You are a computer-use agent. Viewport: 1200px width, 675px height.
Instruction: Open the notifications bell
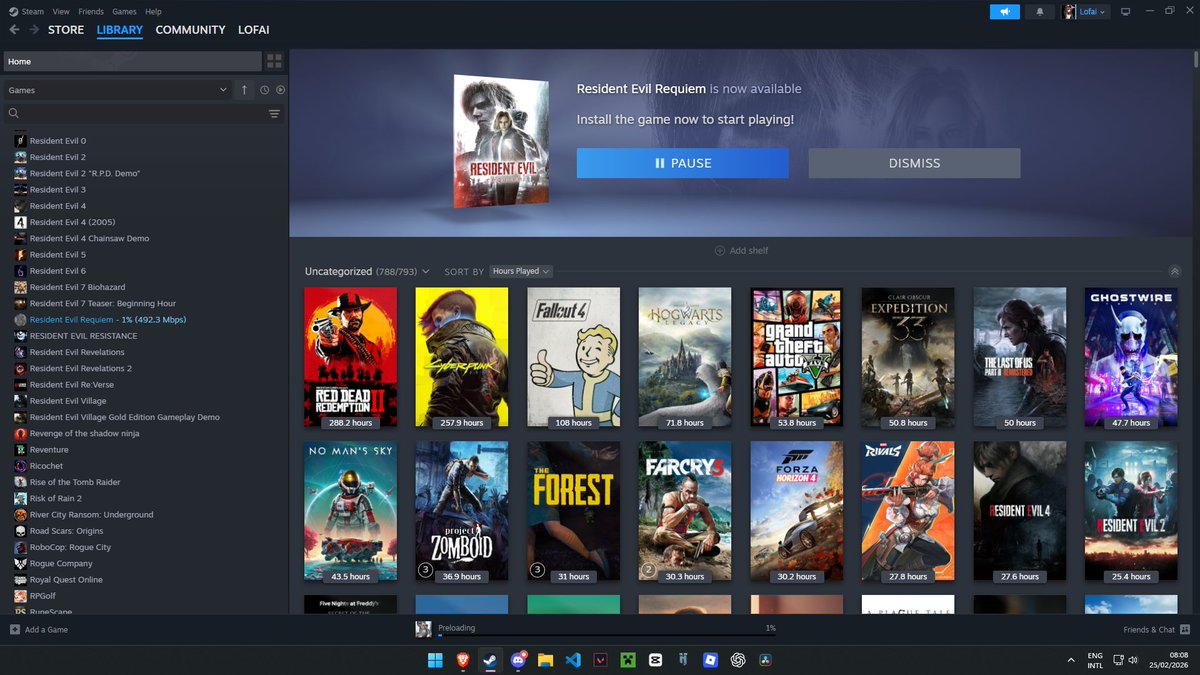tap(1040, 12)
